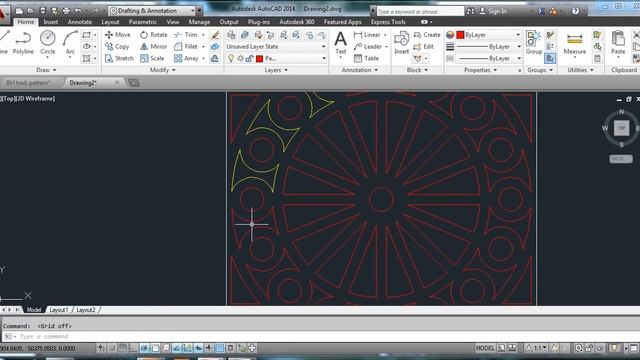Click the Trim tool
The image size is (640, 360).
(x=186, y=35)
